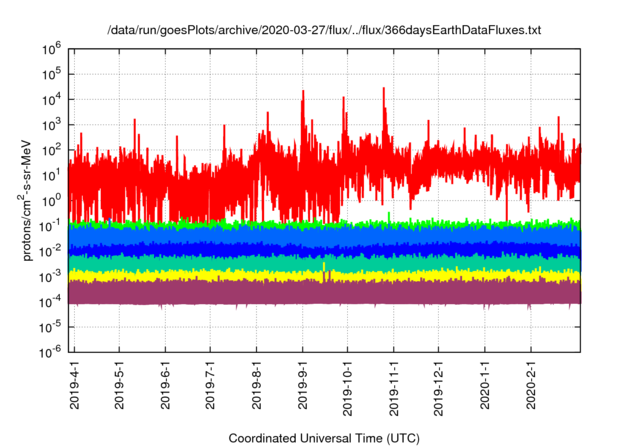Click the dark blue flux band
Viewport: 640px width, 448px height.
324,249
